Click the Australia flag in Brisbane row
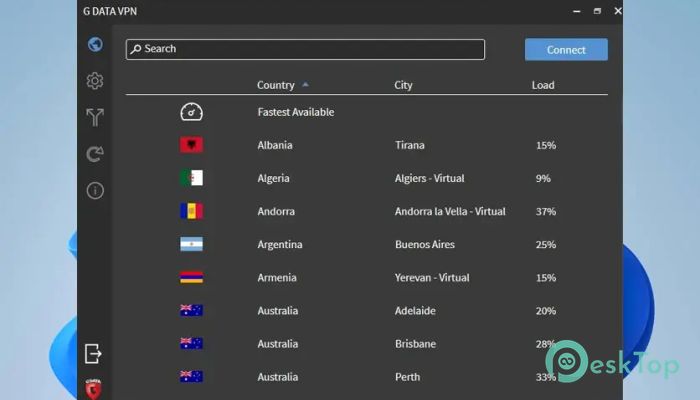This screenshot has width=700, height=400. [x=192, y=343]
